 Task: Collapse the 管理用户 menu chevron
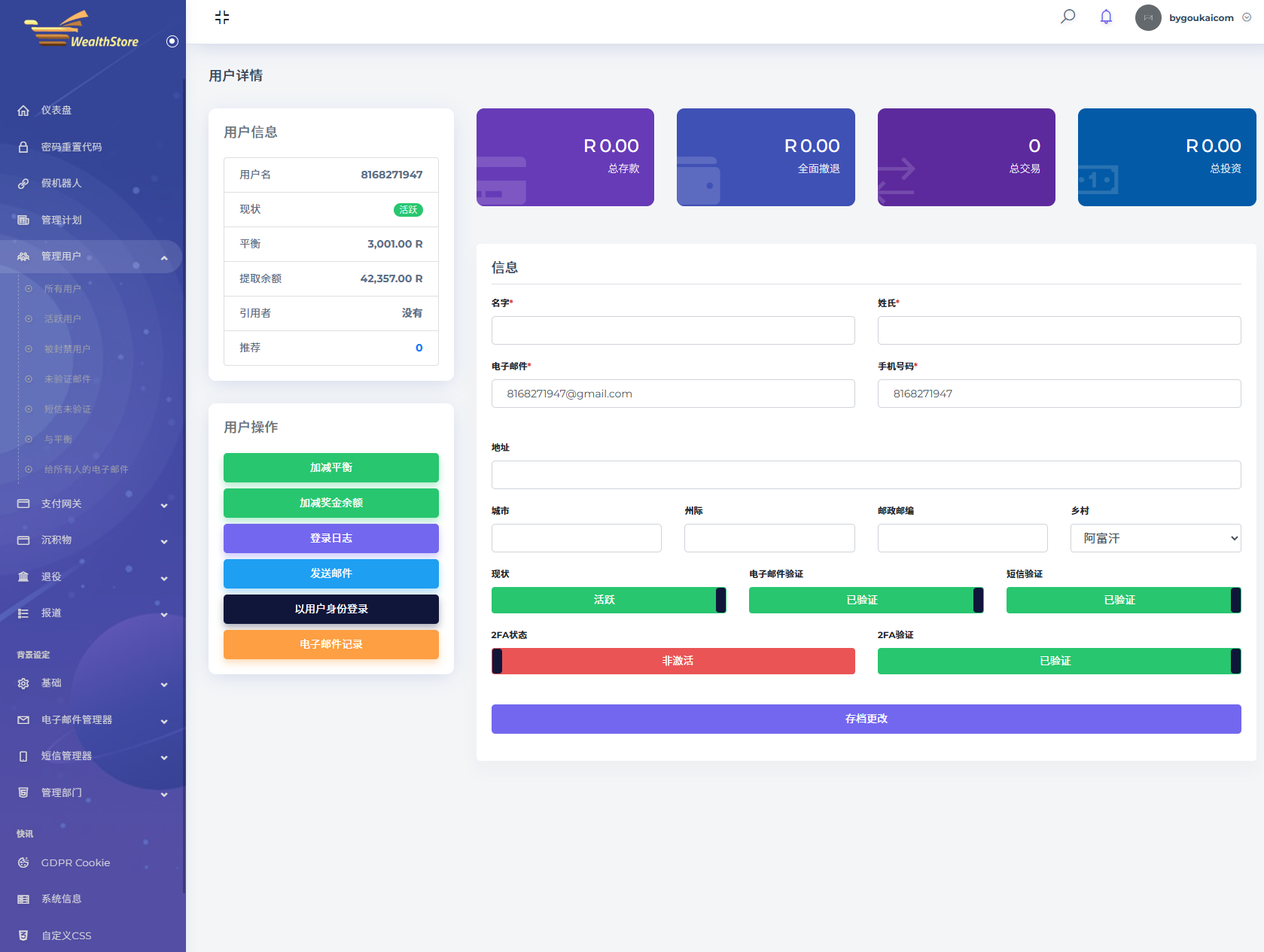pyautogui.click(x=164, y=258)
